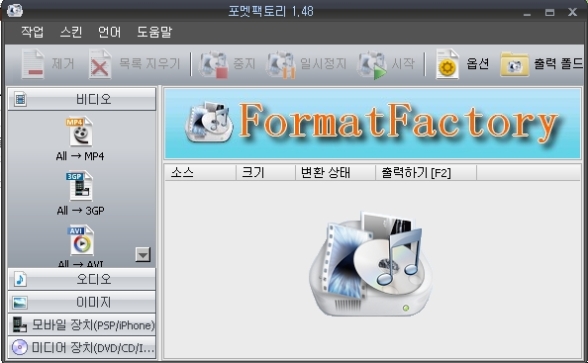Click the 제거 toolbar label

[63, 63]
